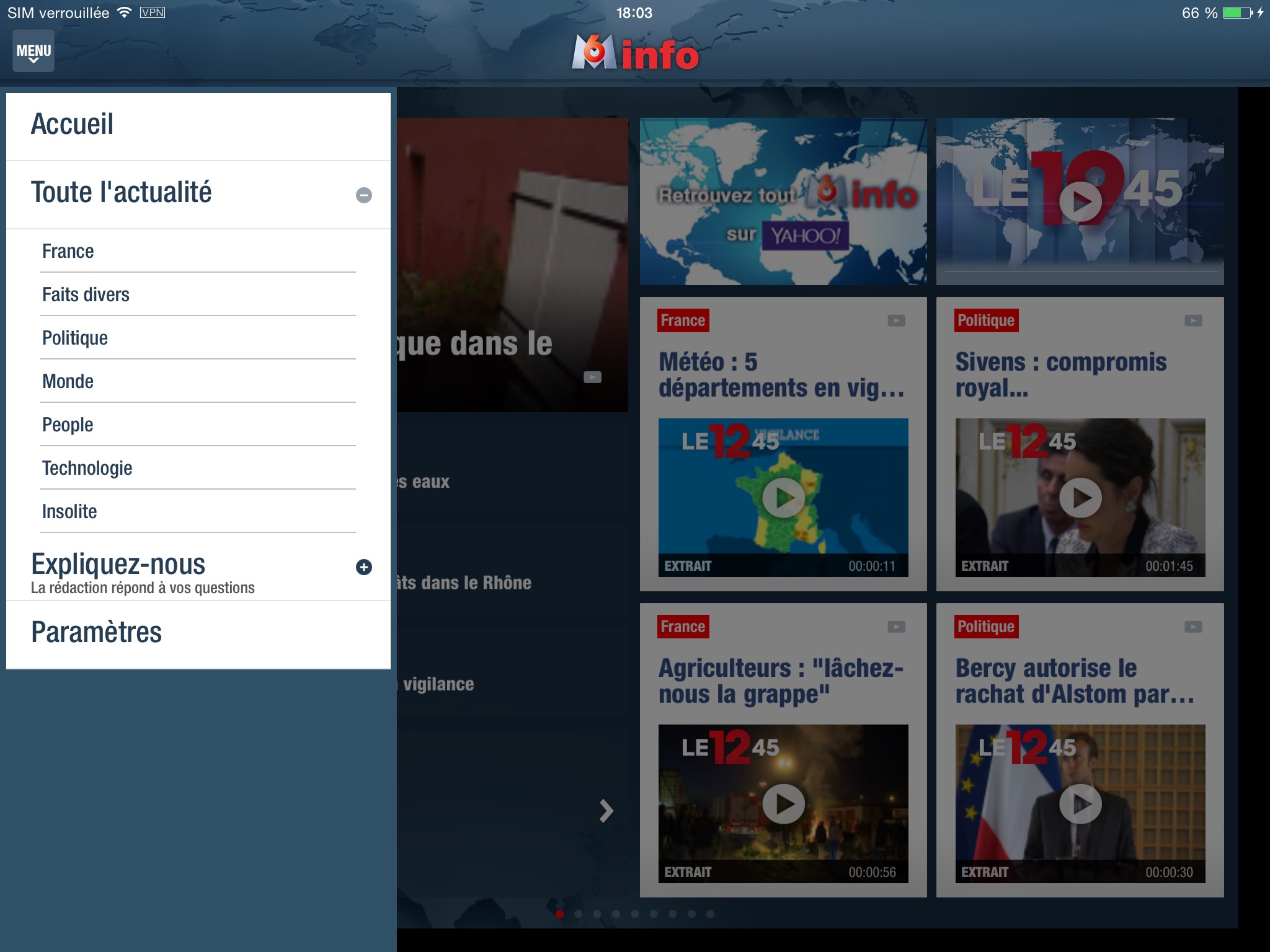The image size is (1270, 952).
Task: Open the Insolite category
Action: pyautogui.click(x=69, y=511)
